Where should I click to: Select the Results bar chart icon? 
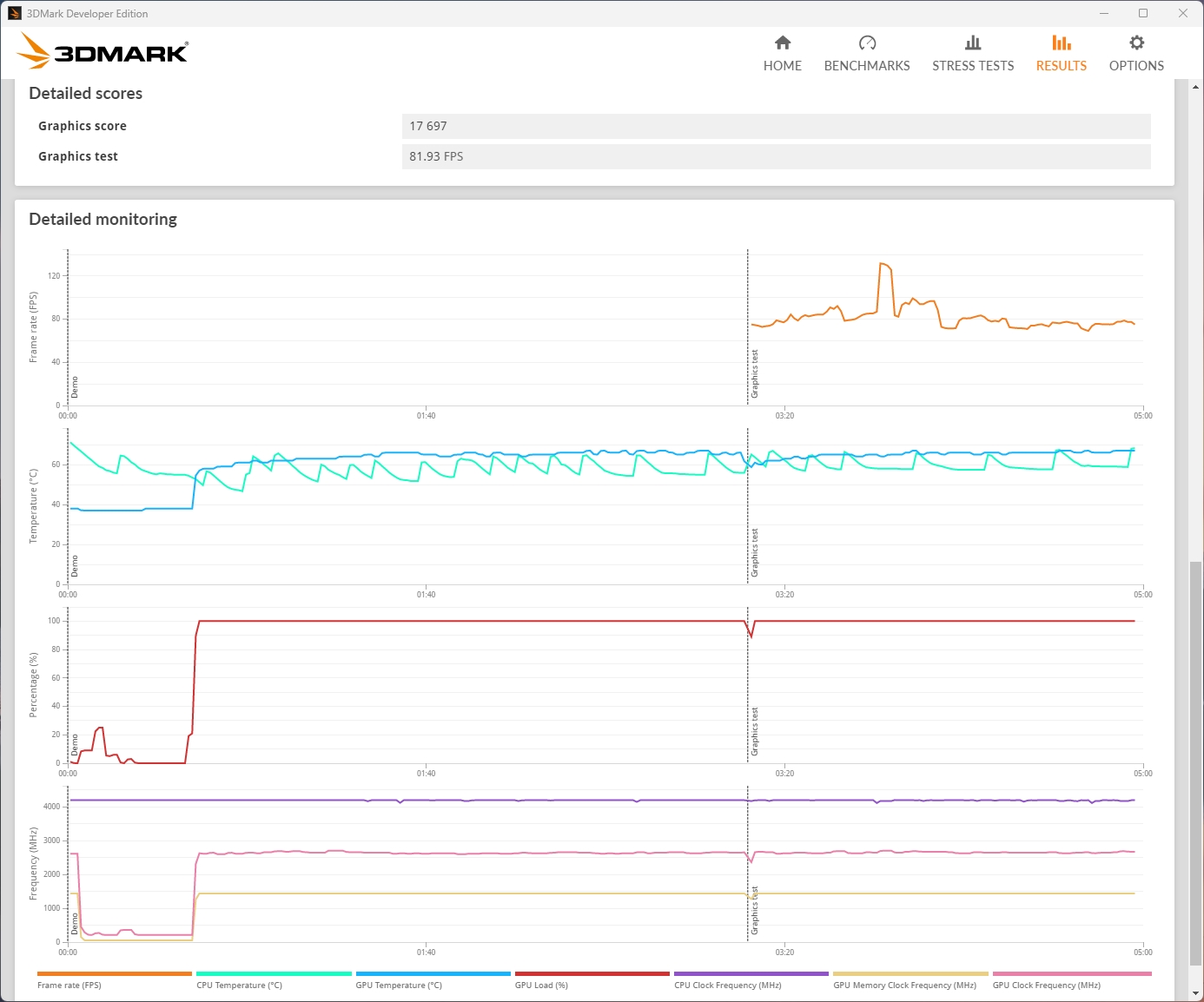pyautogui.click(x=1061, y=43)
